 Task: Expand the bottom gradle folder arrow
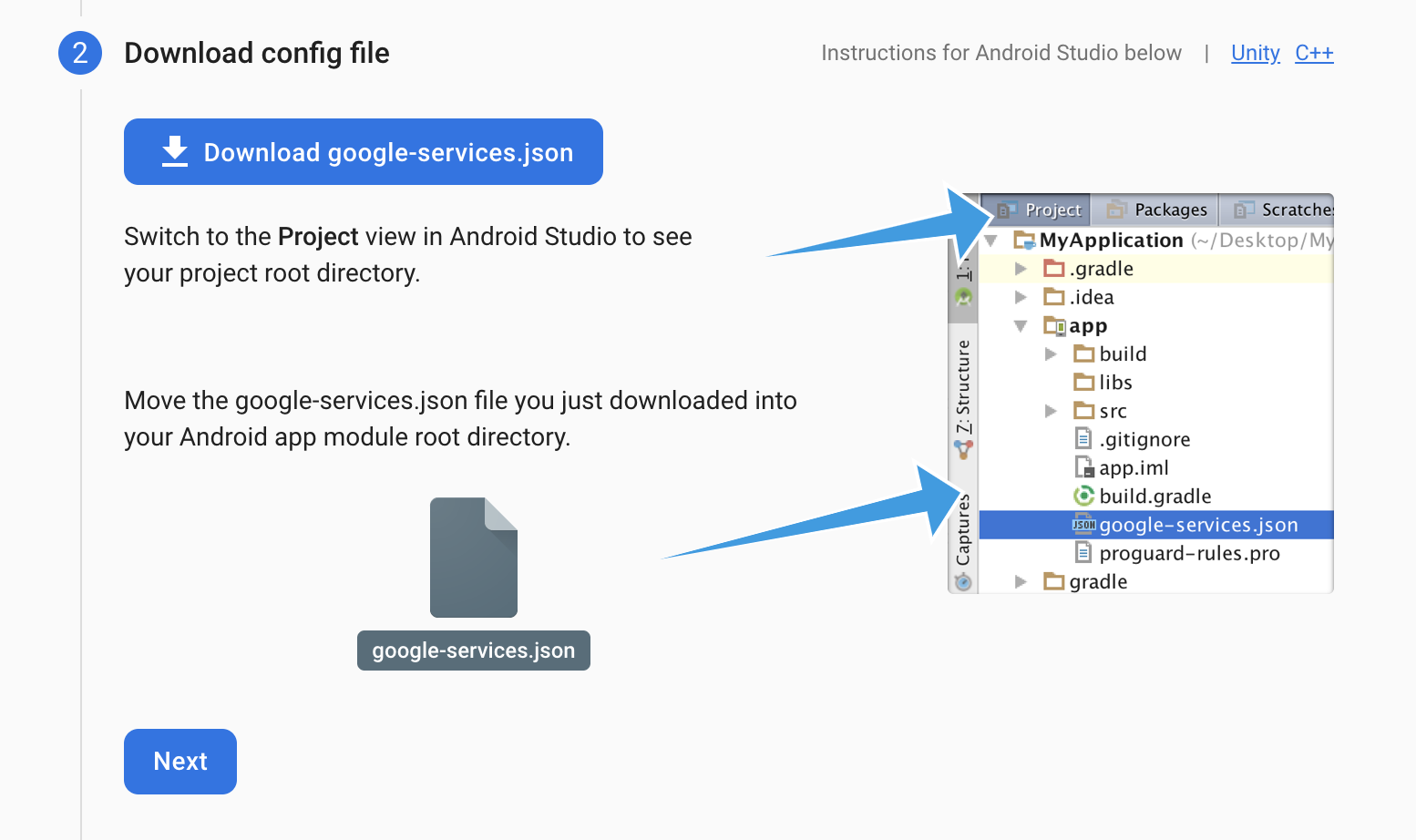1021,581
